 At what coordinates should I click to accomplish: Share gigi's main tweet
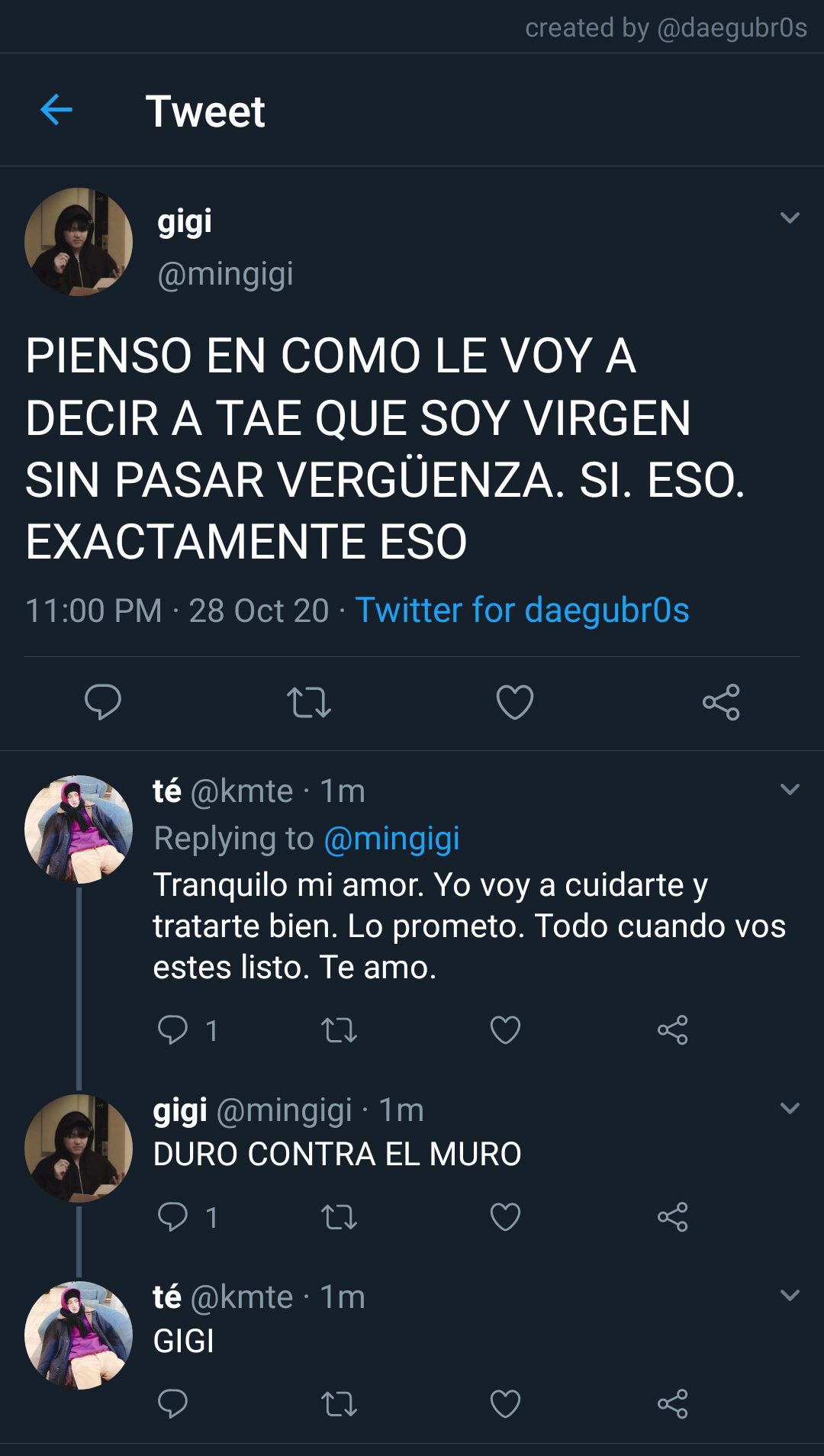tap(721, 702)
